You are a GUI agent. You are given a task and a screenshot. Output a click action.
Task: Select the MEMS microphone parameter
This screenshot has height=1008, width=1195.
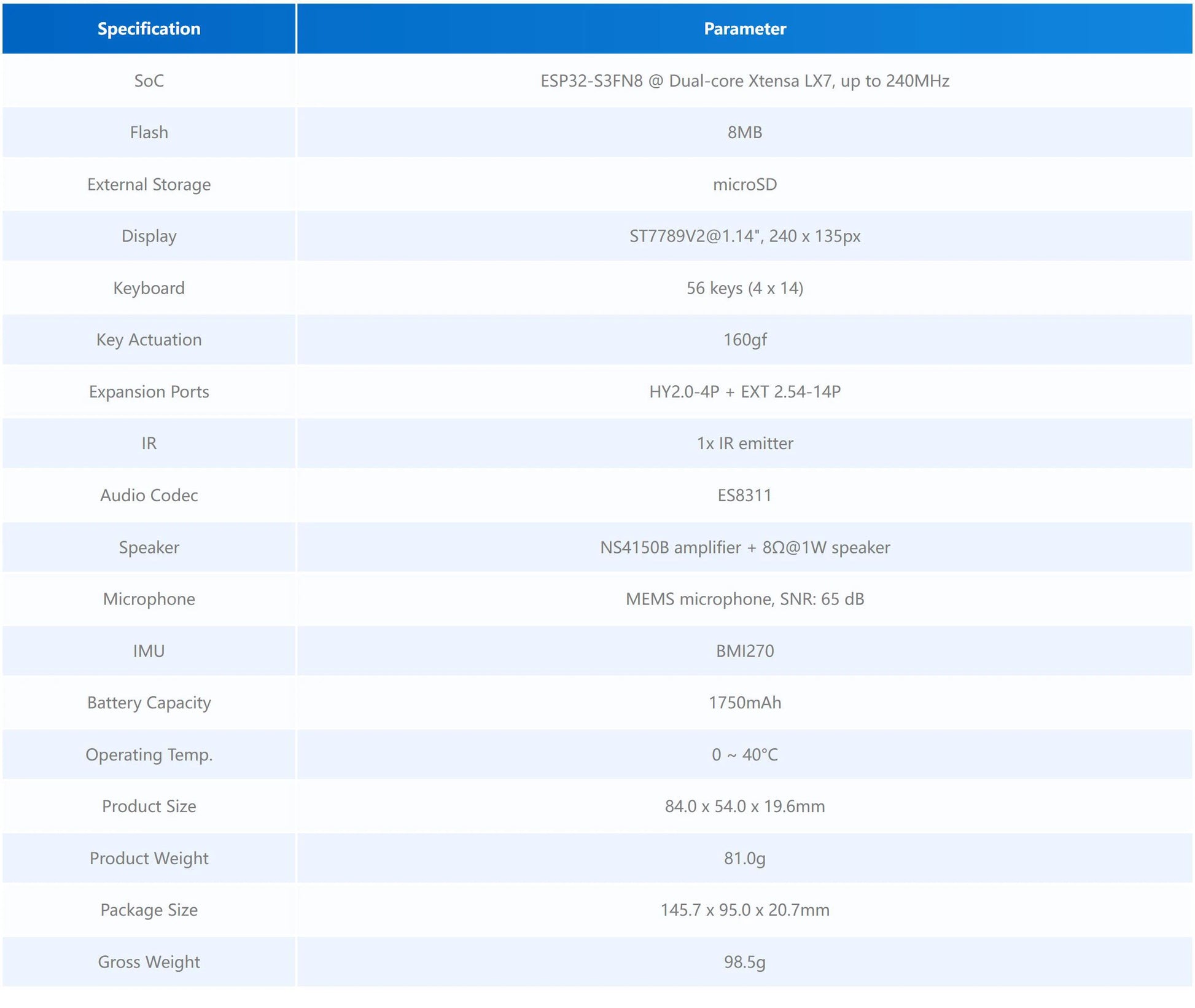click(x=744, y=599)
